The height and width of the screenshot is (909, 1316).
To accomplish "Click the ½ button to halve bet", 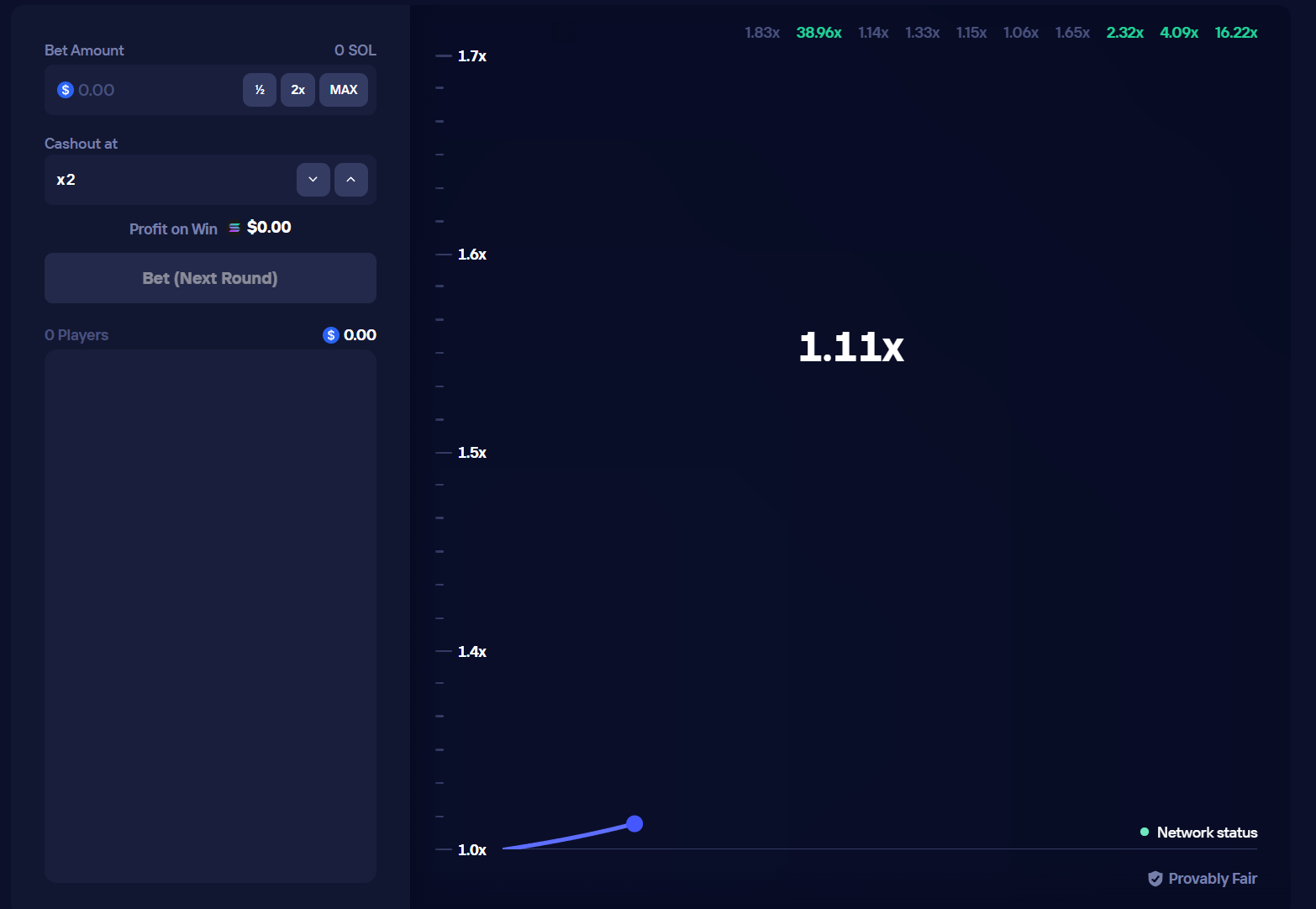I will pyautogui.click(x=260, y=90).
